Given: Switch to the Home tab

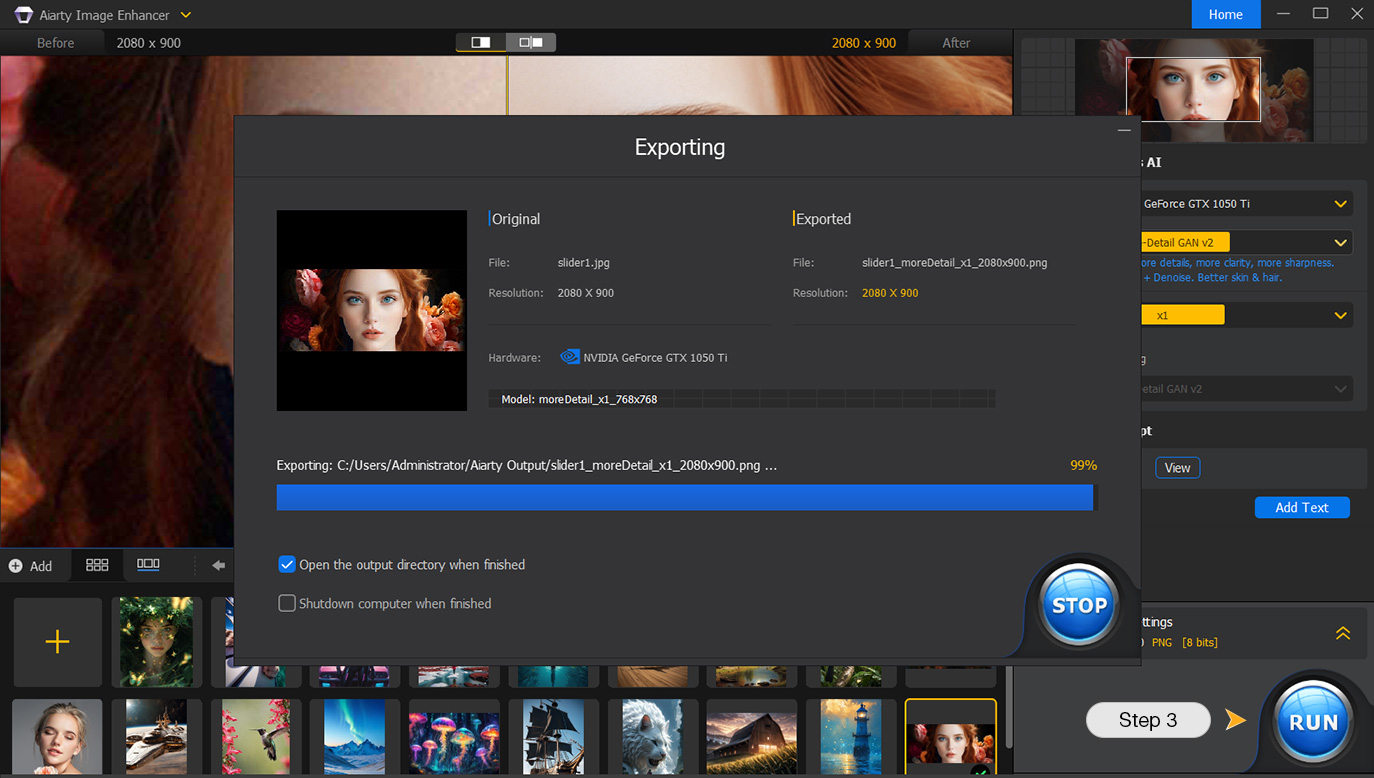Looking at the screenshot, I should (x=1226, y=14).
